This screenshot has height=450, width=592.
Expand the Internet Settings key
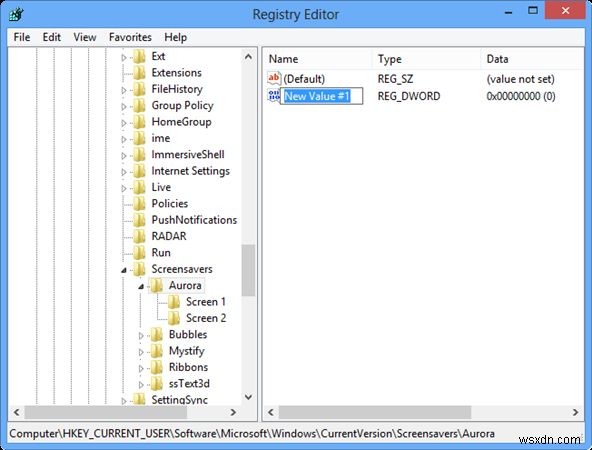[x=124, y=172]
